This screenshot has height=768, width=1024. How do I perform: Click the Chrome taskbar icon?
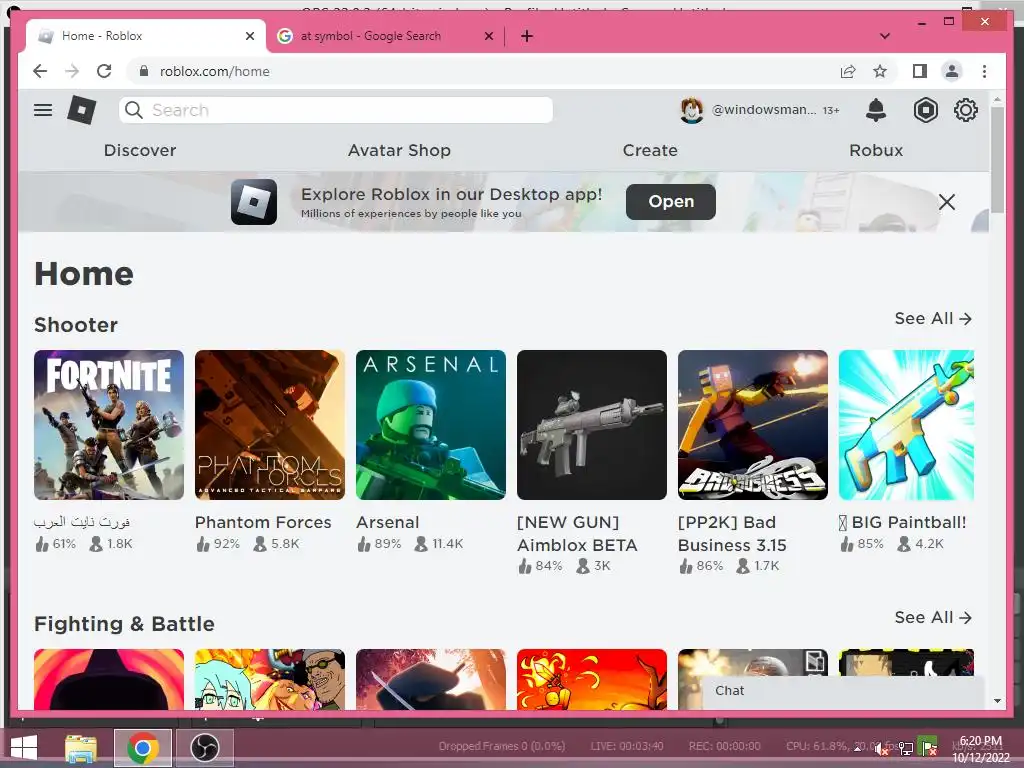click(x=143, y=748)
